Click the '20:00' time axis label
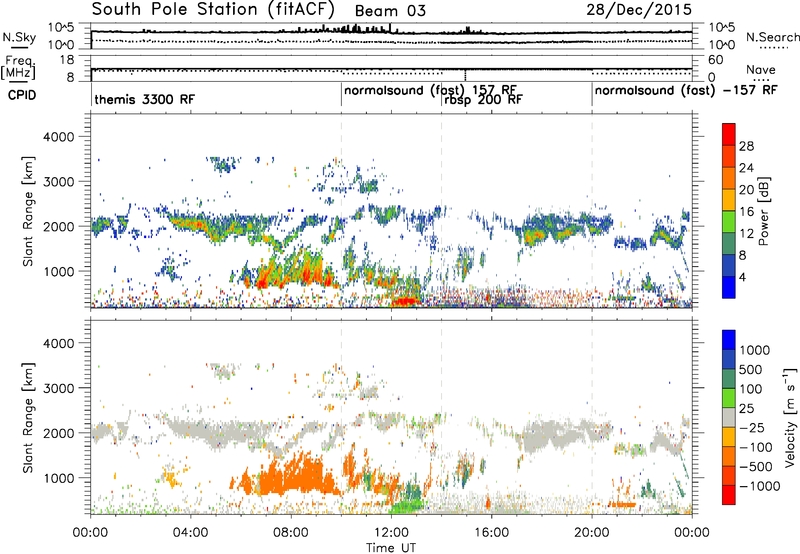Viewport: 800px width, 554px height. pos(592,533)
